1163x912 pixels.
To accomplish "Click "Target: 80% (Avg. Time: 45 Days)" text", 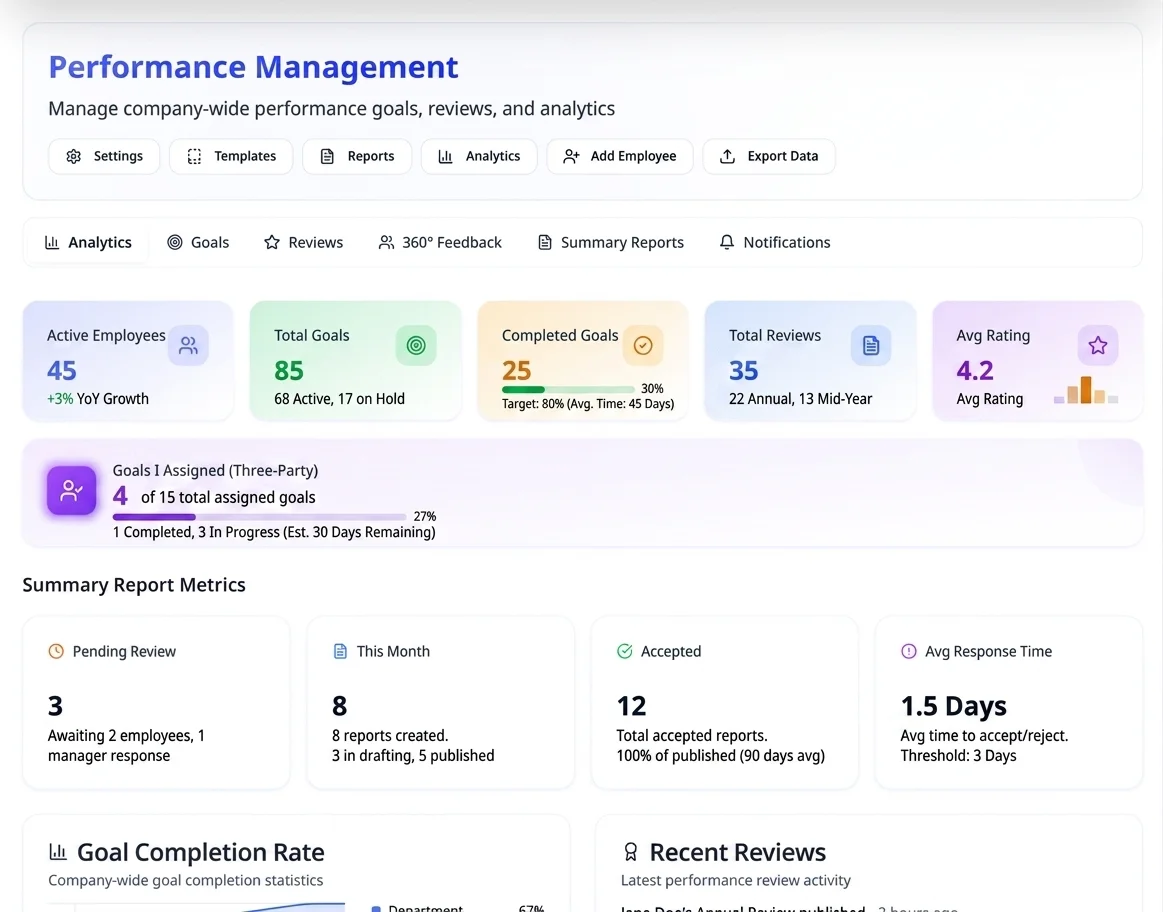I will coord(588,404).
